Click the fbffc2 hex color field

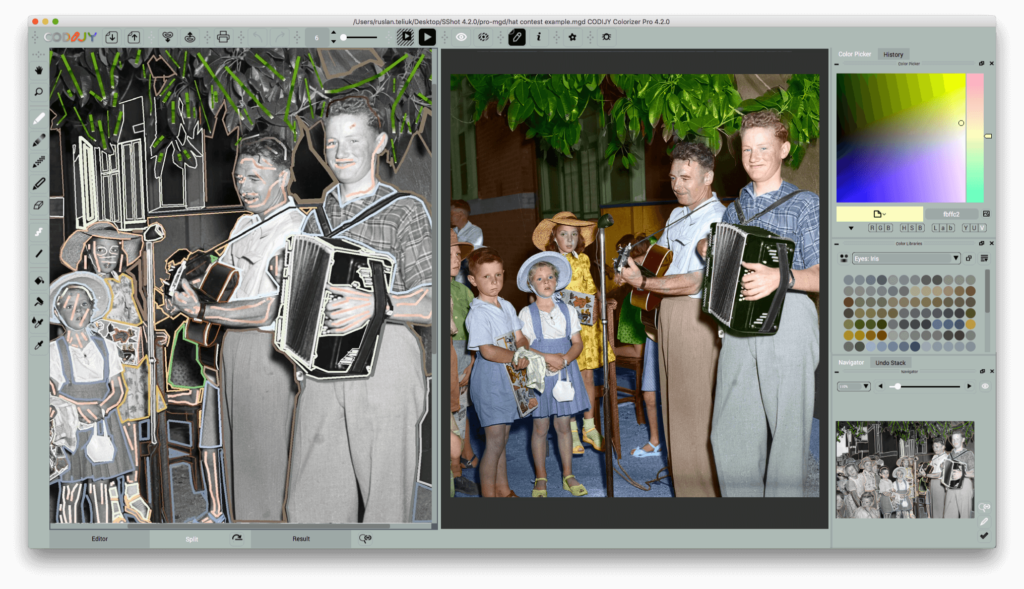point(950,213)
